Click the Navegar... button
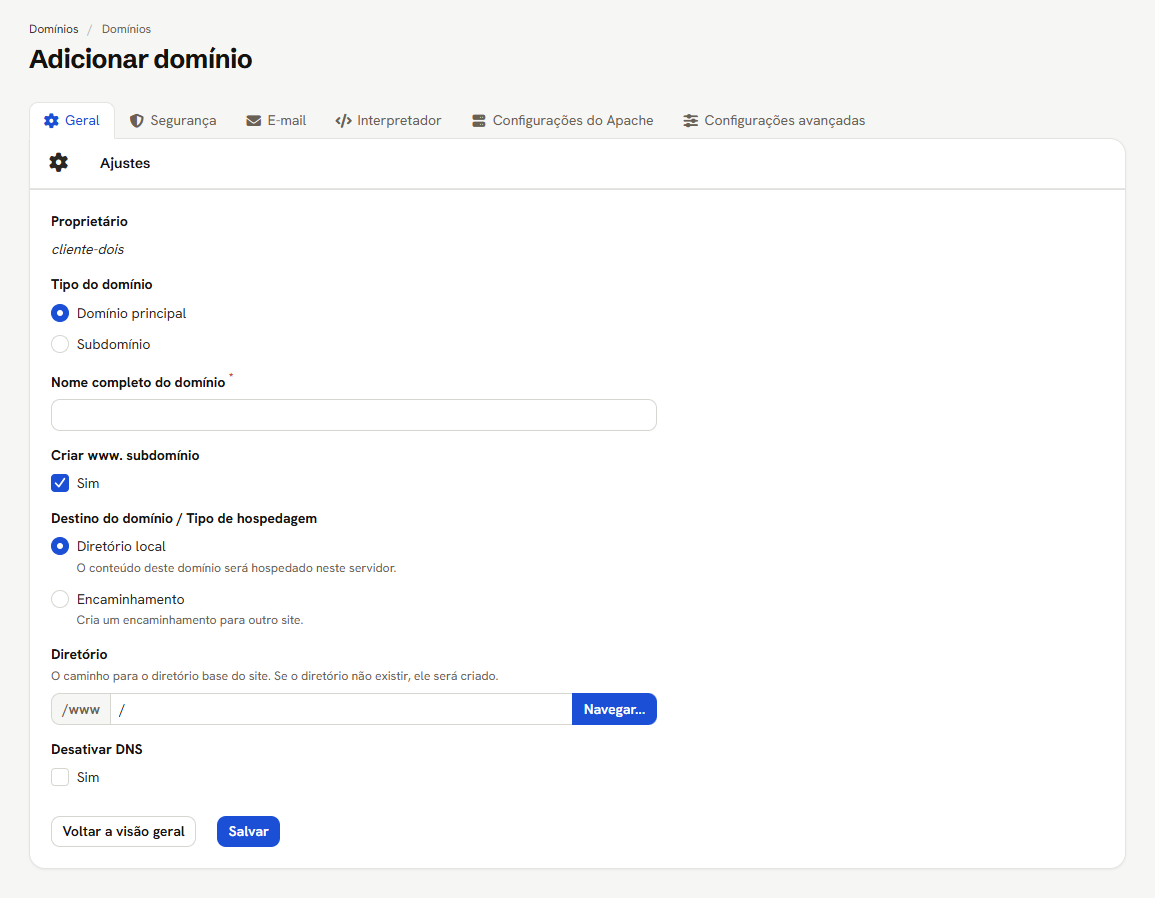The image size is (1155, 898). point(614,709)
